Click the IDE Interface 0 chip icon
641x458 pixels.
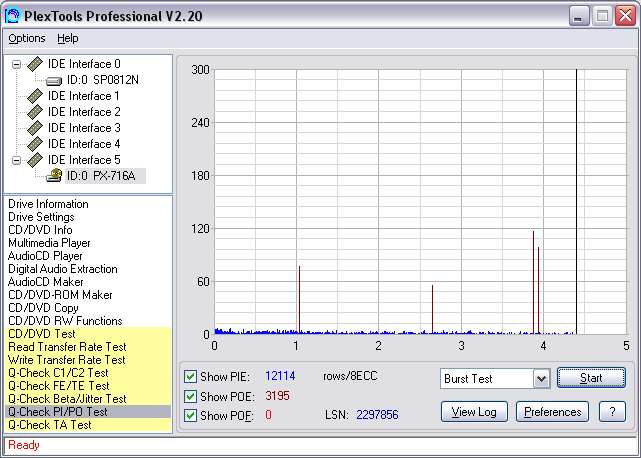(x=35, y=64)
